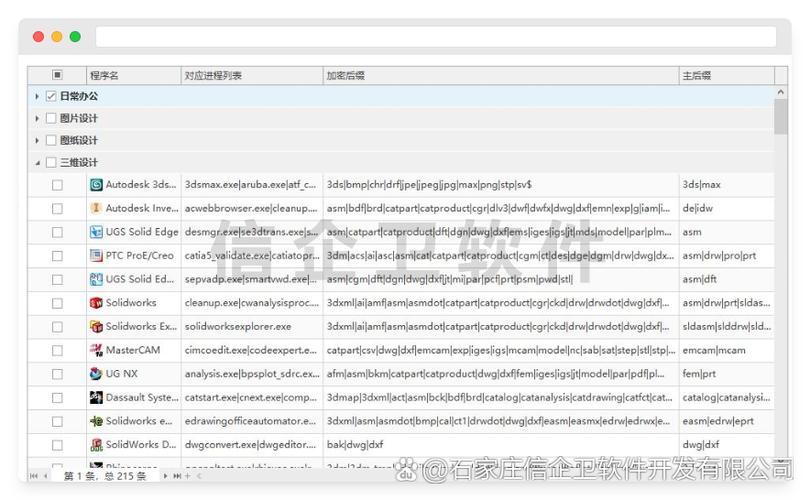Check the 图片设计 group checkbox
This screenshot has height=500, width=810.
(51, 118)
